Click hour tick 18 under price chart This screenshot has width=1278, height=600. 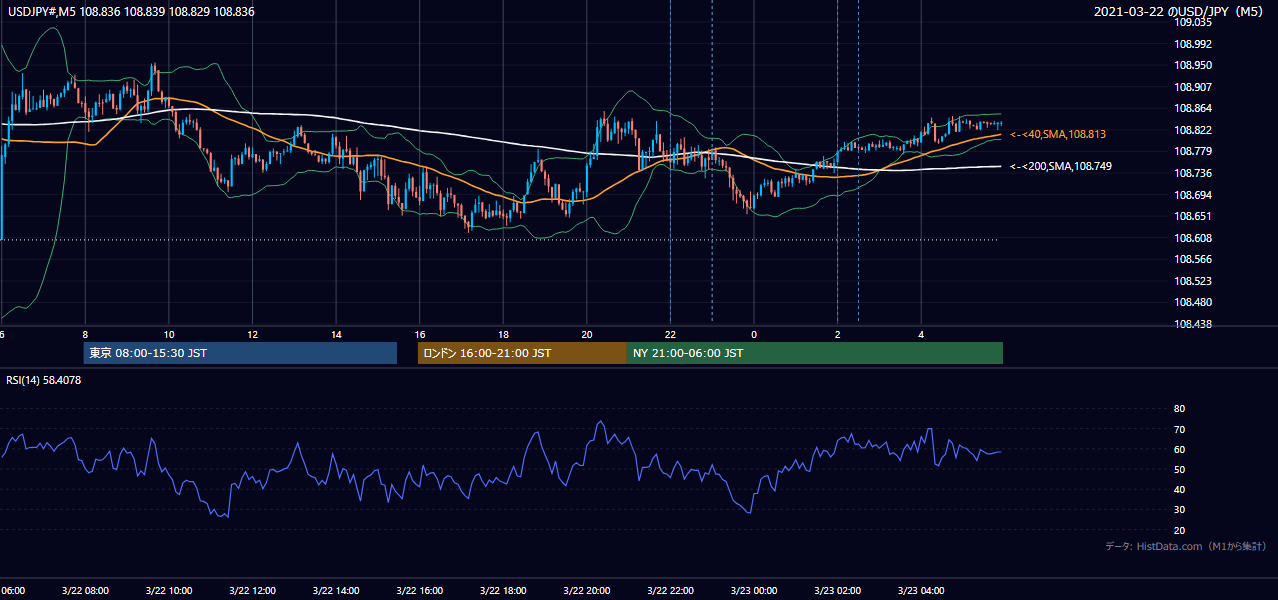503,334
